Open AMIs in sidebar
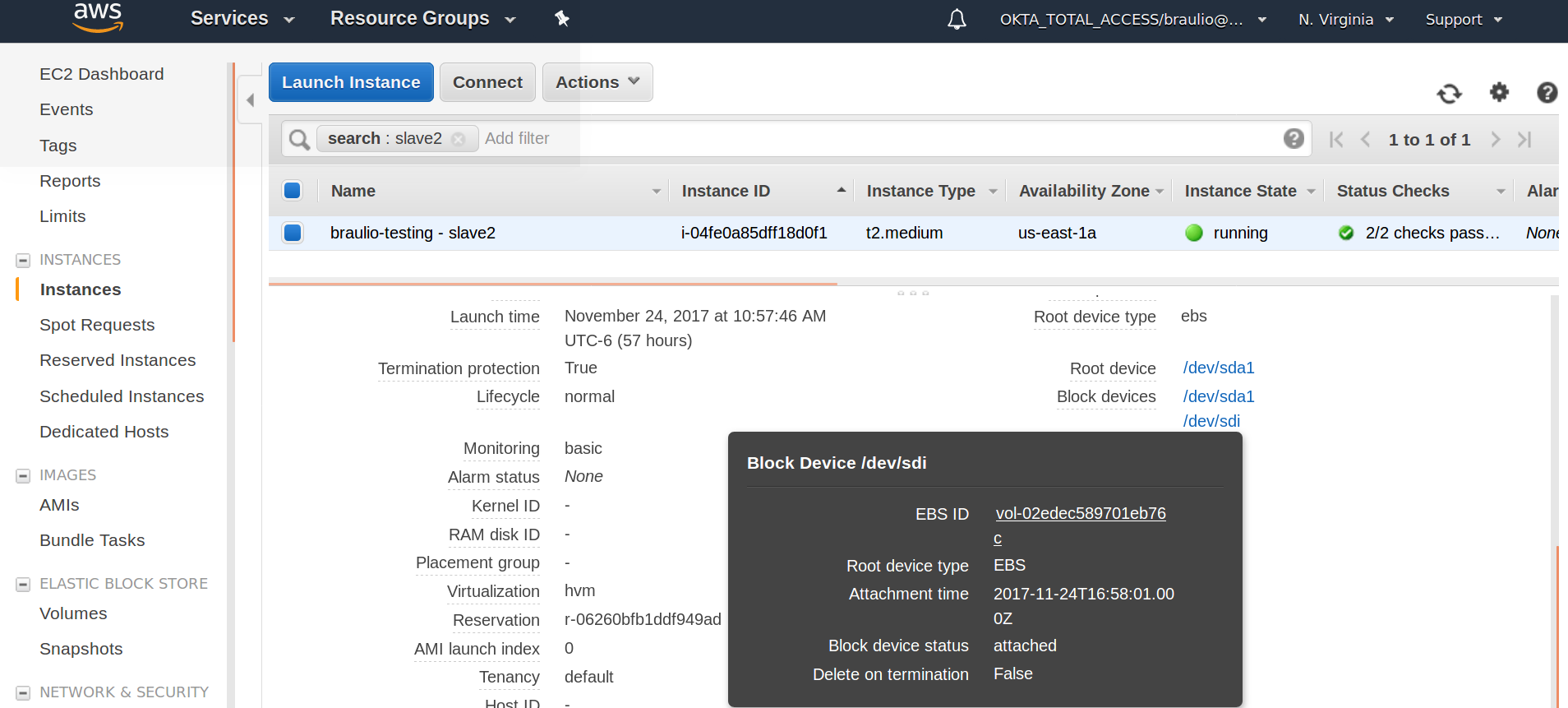 coord(59,505)
